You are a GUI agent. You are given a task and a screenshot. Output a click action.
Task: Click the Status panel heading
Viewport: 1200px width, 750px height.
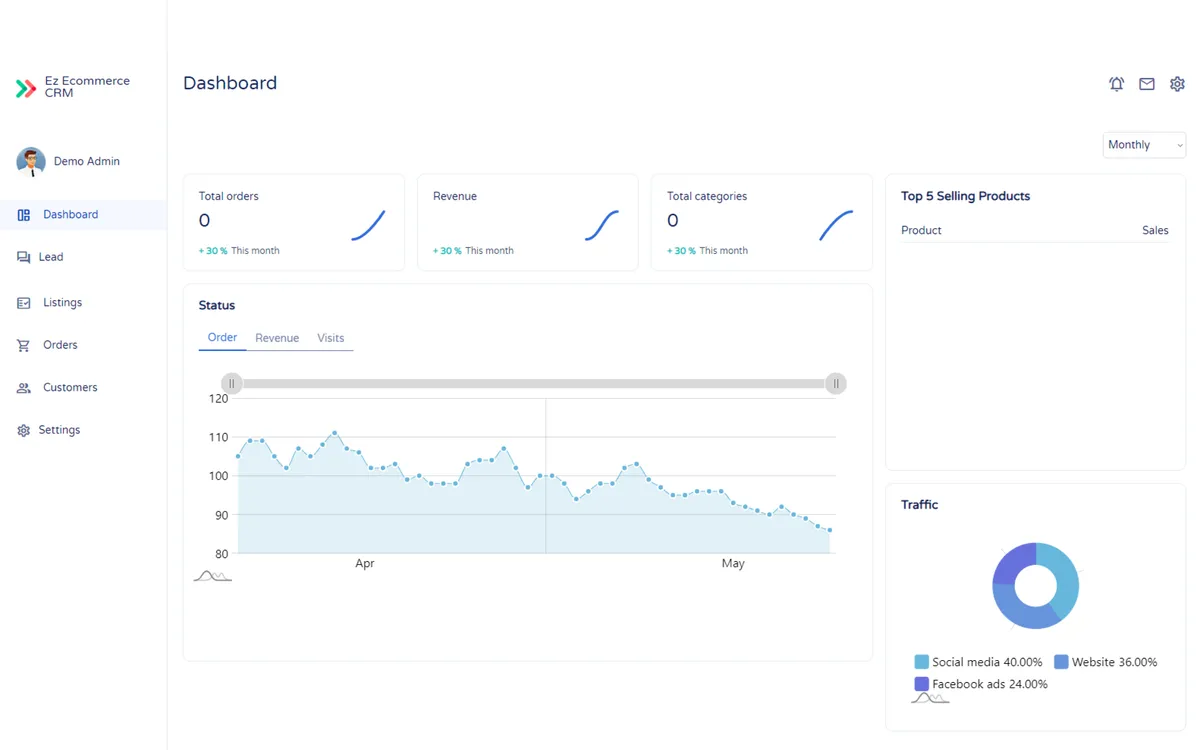pos(217,305)
